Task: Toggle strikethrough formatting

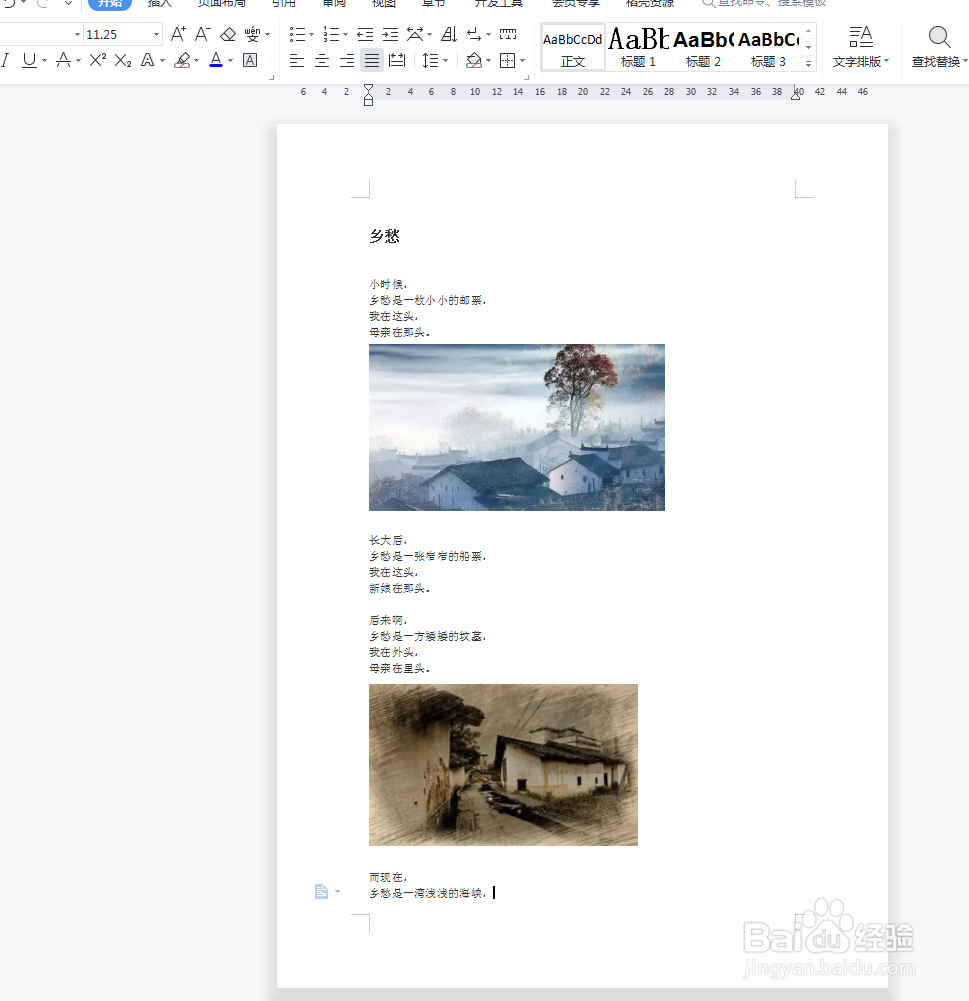Action: 63,61
